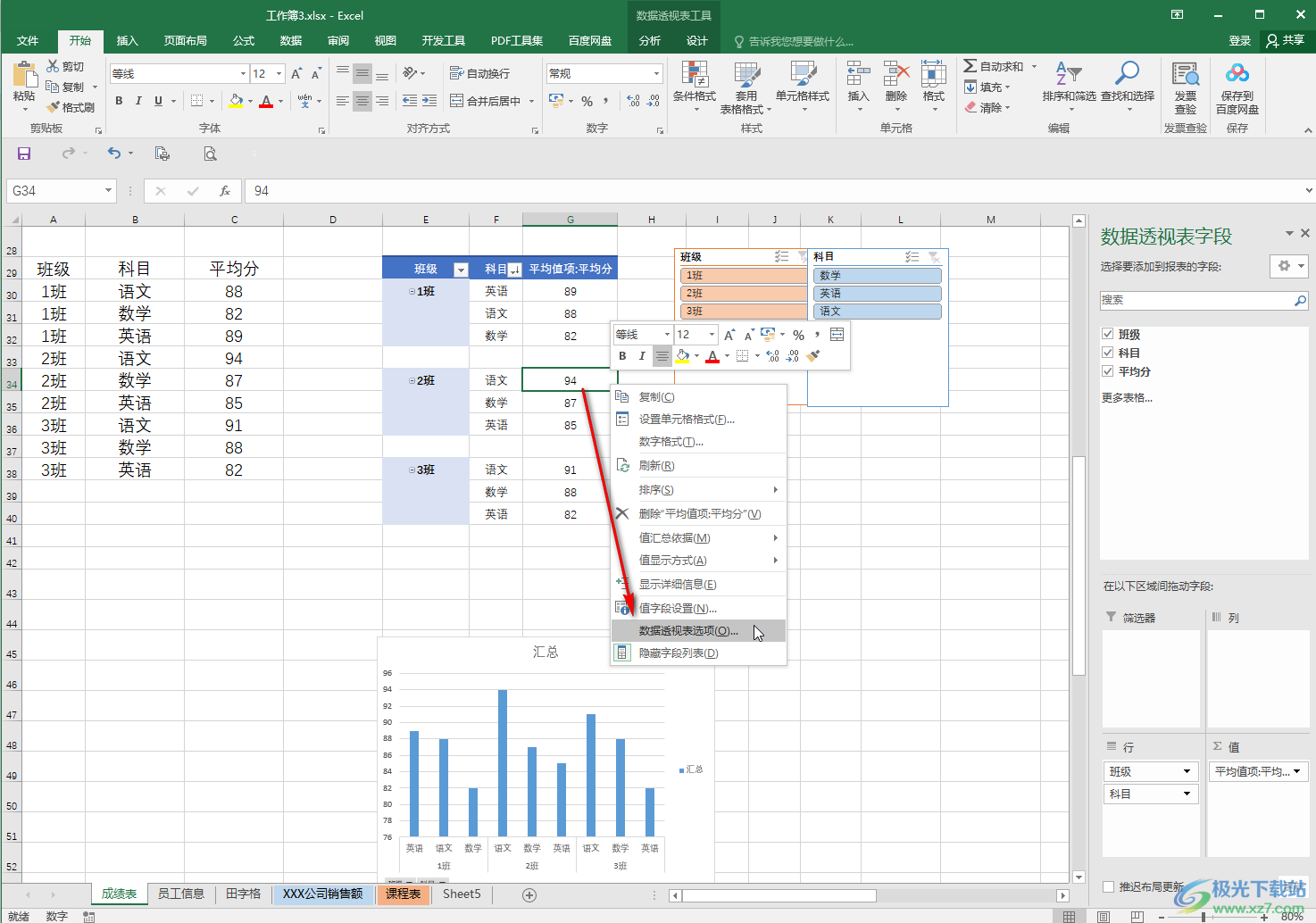
Task: Switch to the 课程表 sheet tab
Action: coord(404,894)
